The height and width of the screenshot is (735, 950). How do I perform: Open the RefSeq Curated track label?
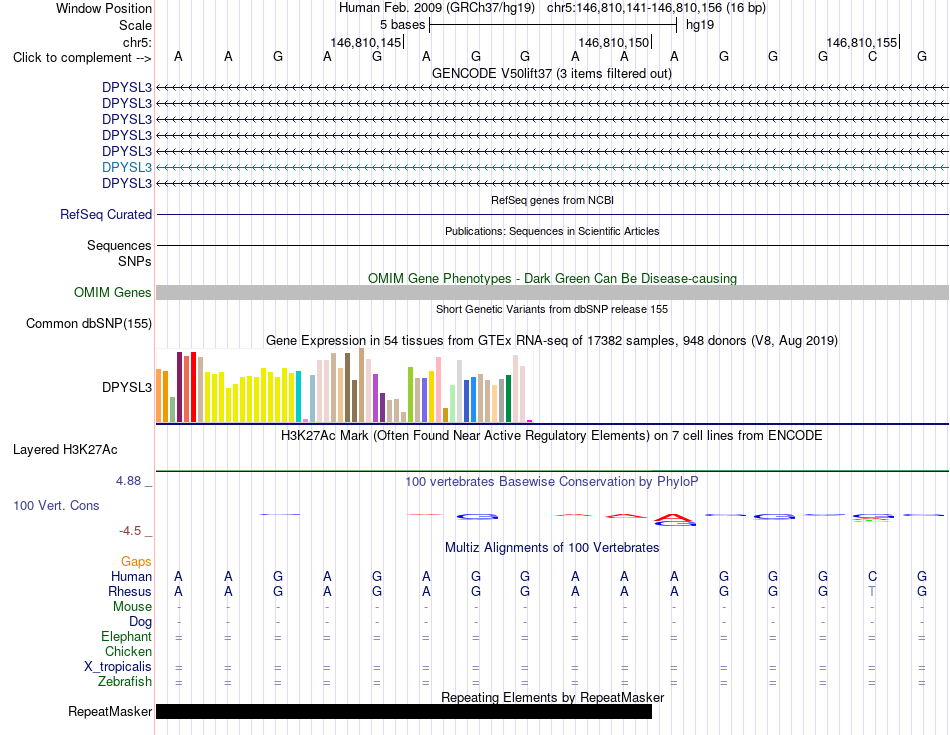pos(106,215)
